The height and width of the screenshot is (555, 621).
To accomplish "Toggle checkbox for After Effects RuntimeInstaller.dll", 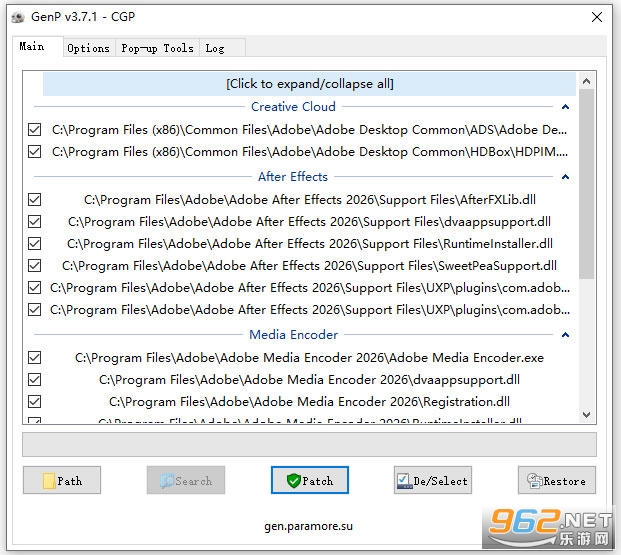I will coord(34,243).
